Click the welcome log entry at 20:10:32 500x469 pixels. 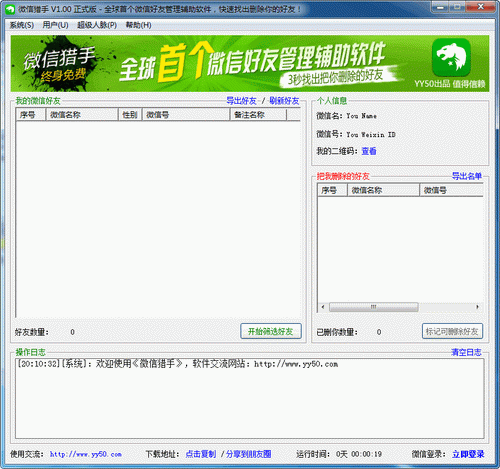point(178,364)
